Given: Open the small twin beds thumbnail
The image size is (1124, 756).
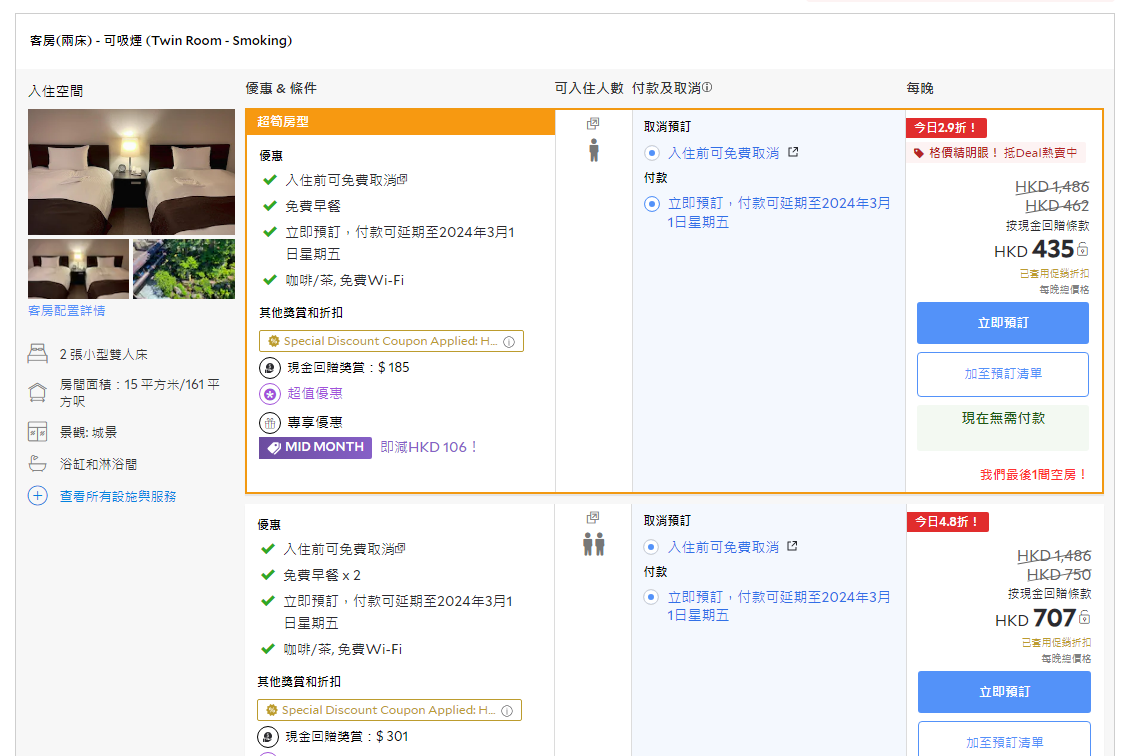Looking at the screenshot, I should click(x=78, y=269).
